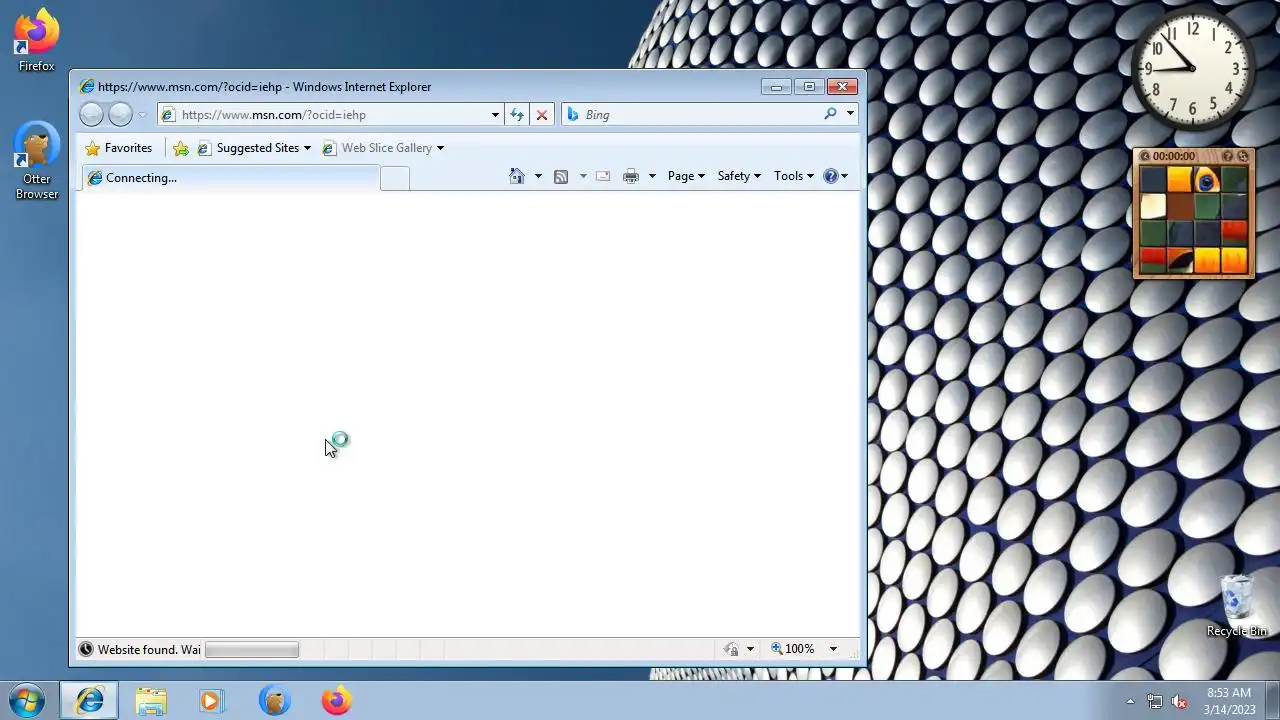Image resolution: width=1280 pixels, height=720 pixels.
Task: Expand the Print options dropdown arrow
Action: (x=652, y=176)
